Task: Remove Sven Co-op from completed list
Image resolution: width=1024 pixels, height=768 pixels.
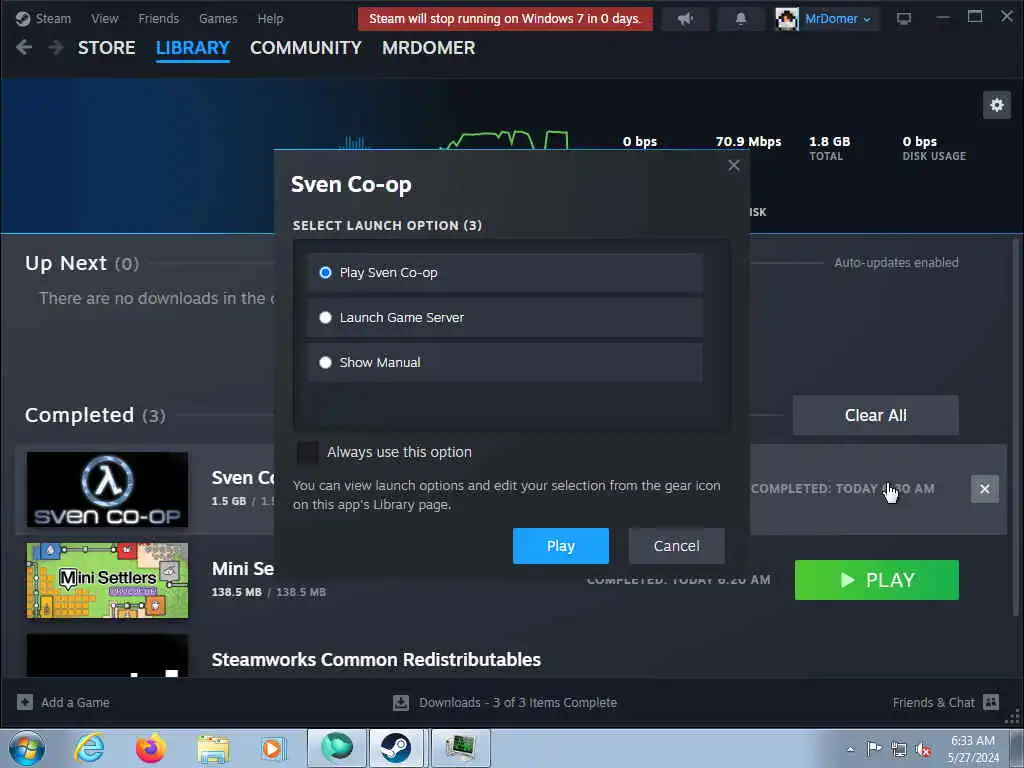Action: click(984, 488)
